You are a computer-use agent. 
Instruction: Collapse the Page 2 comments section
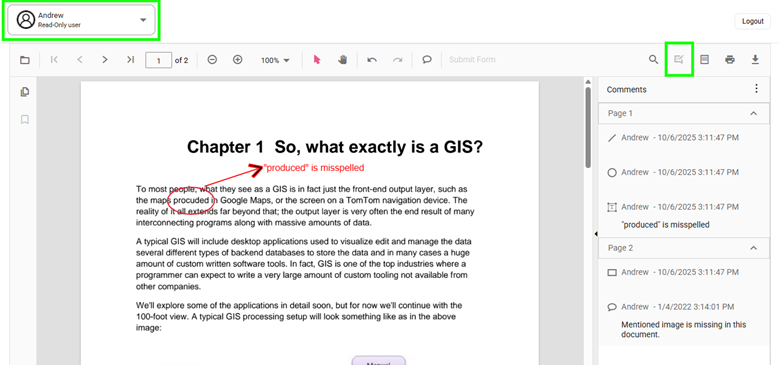754,248
